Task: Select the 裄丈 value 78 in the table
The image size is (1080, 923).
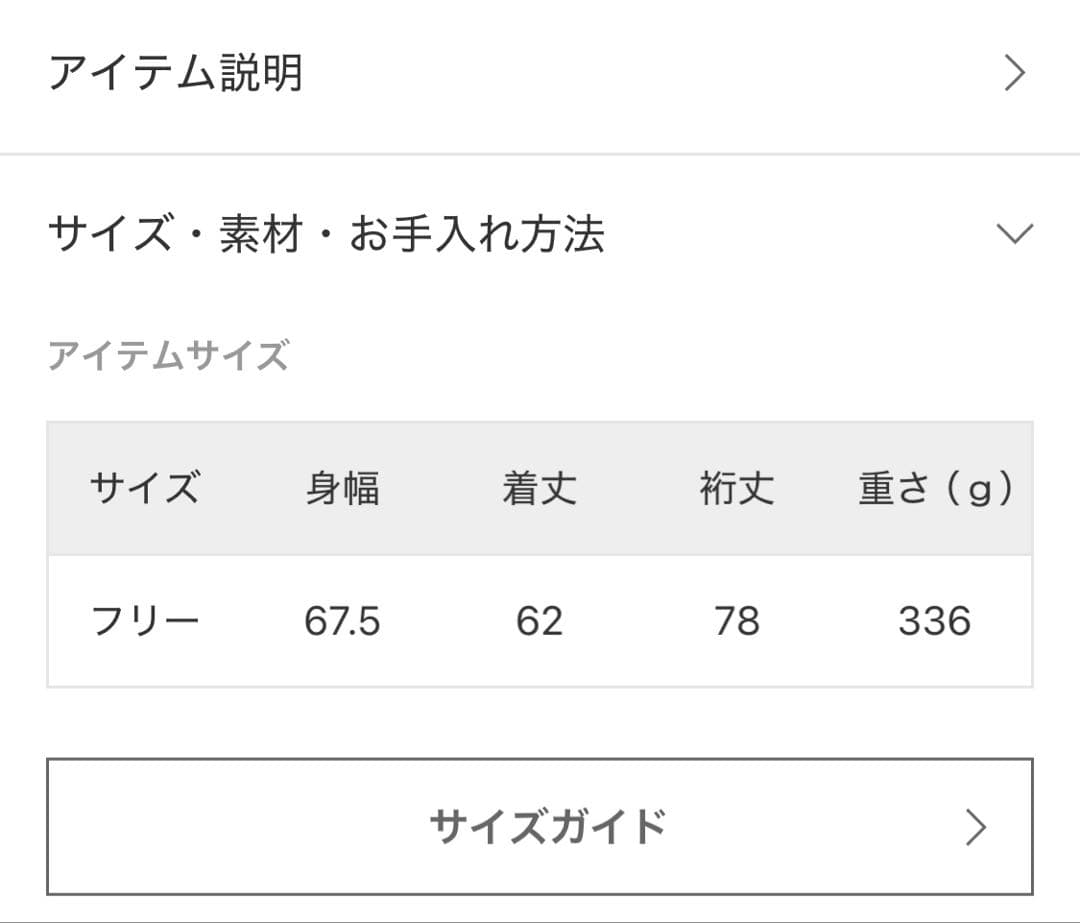Action: point(737,620)
